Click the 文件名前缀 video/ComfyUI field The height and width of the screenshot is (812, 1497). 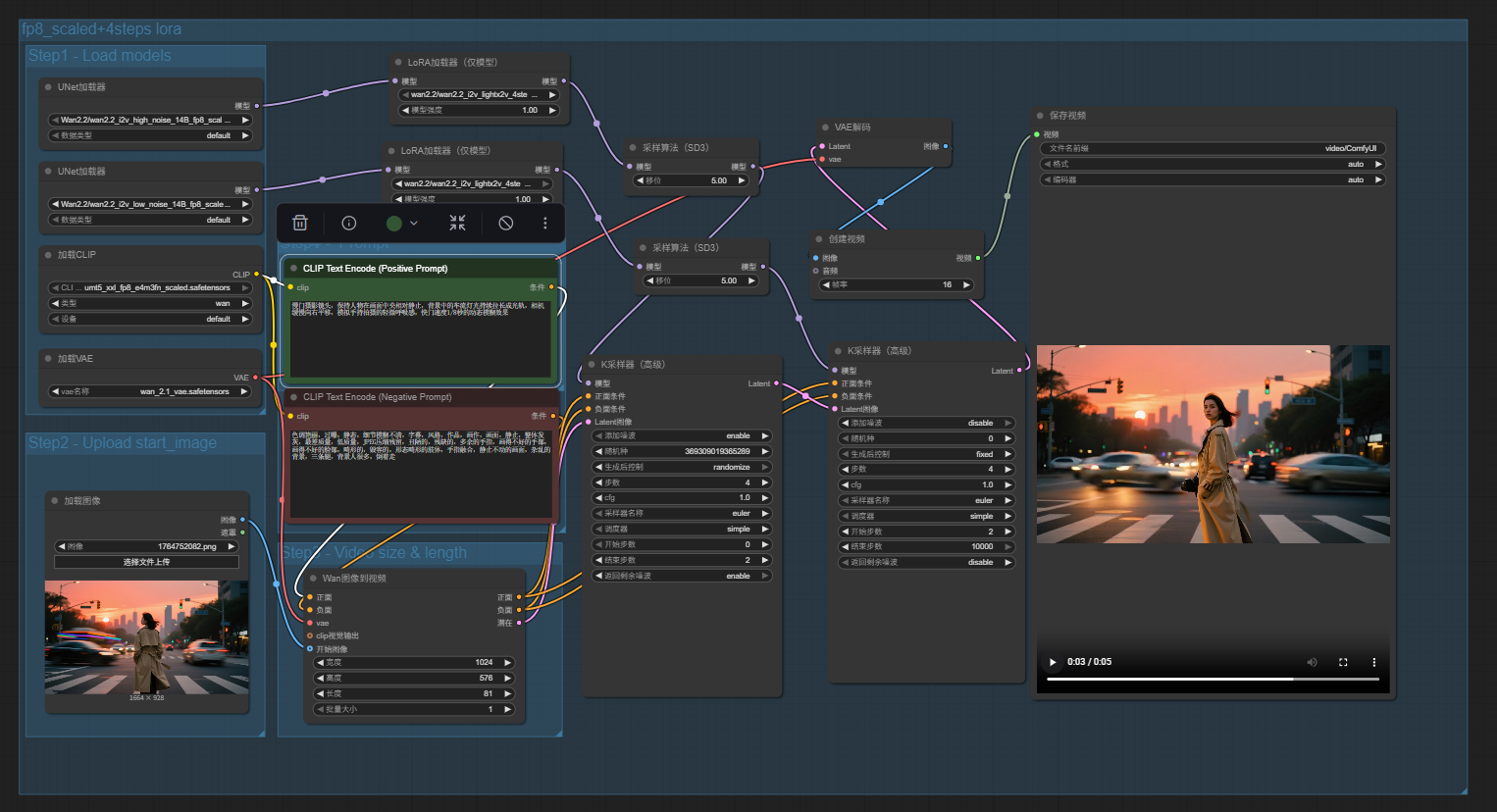1213,149
